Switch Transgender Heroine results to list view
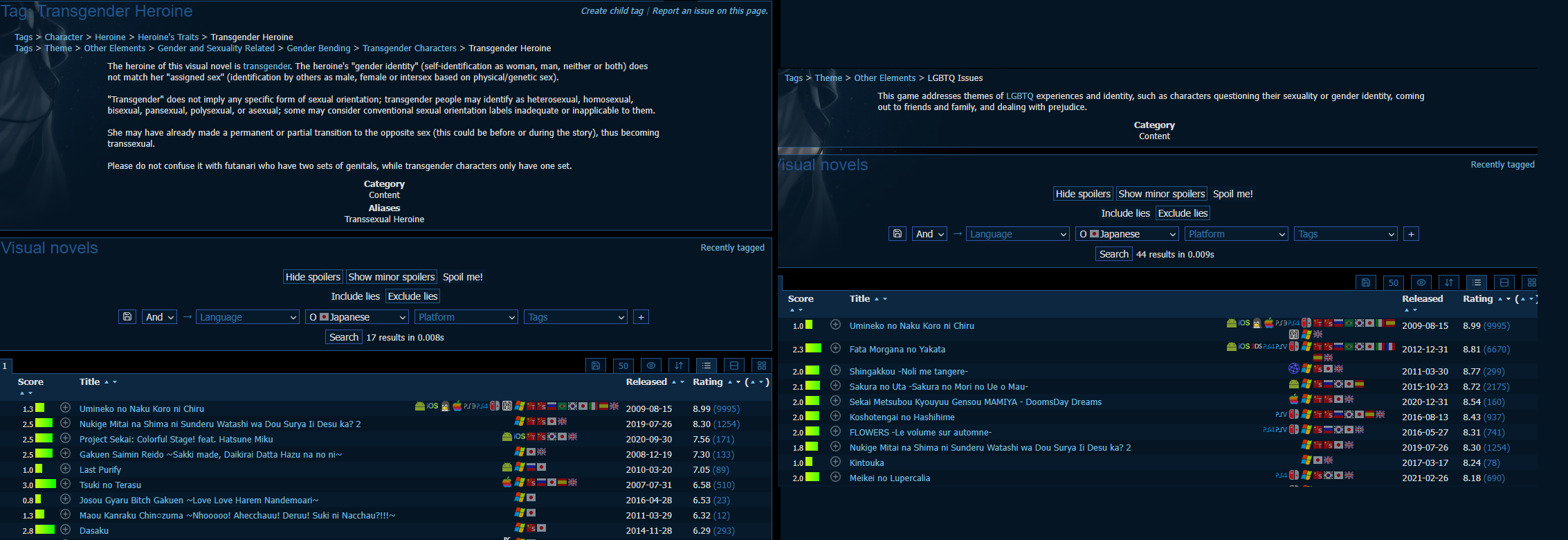This screenshot has height=540, width=1568. [x=706, y=366]
